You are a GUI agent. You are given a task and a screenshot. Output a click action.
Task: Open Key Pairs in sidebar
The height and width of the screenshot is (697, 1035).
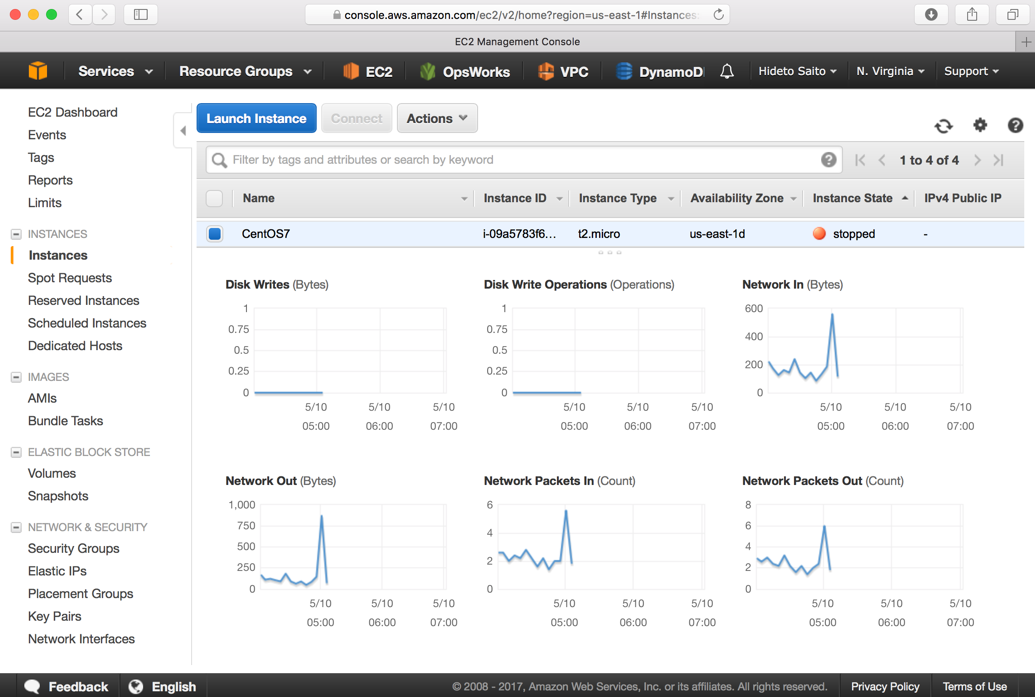click(55, 616)
